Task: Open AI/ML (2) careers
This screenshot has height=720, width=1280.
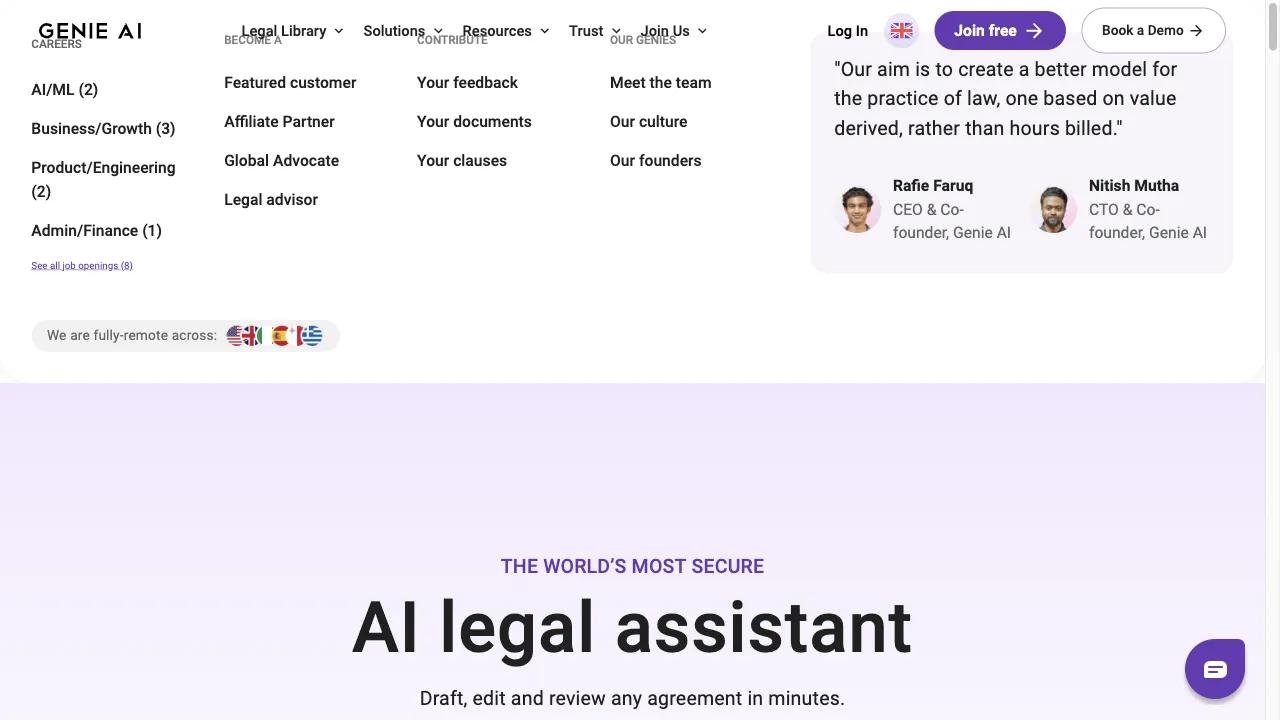Action: pos(64,90)
